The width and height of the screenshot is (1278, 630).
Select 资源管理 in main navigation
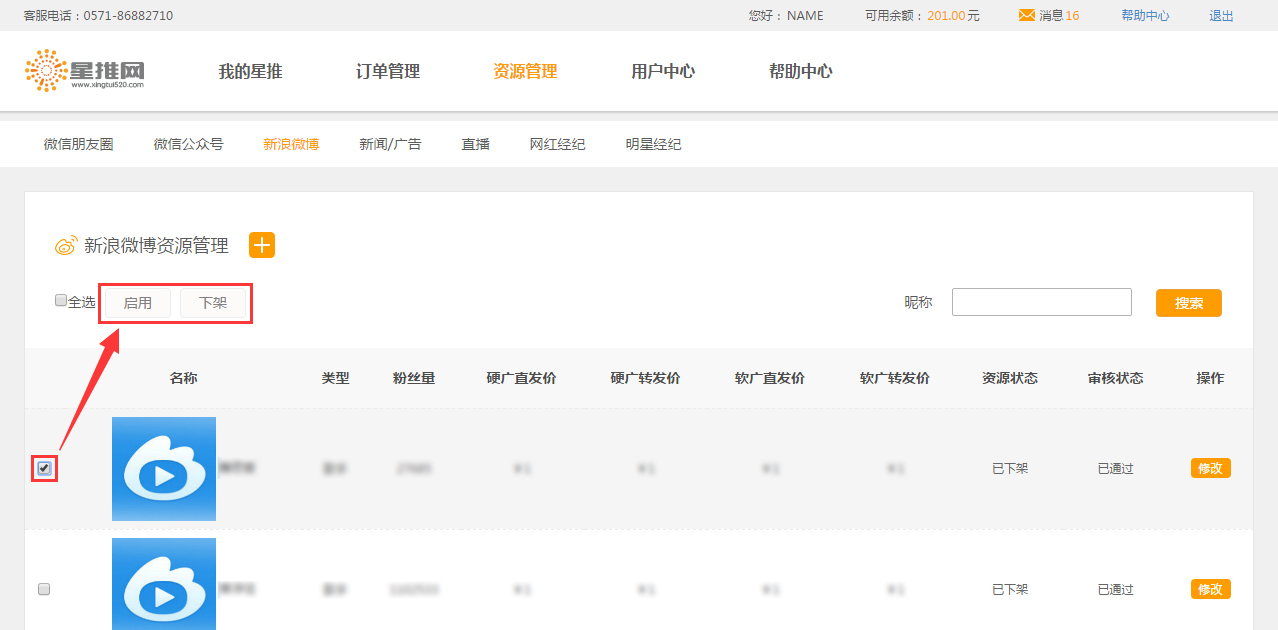tap(525, 71)
